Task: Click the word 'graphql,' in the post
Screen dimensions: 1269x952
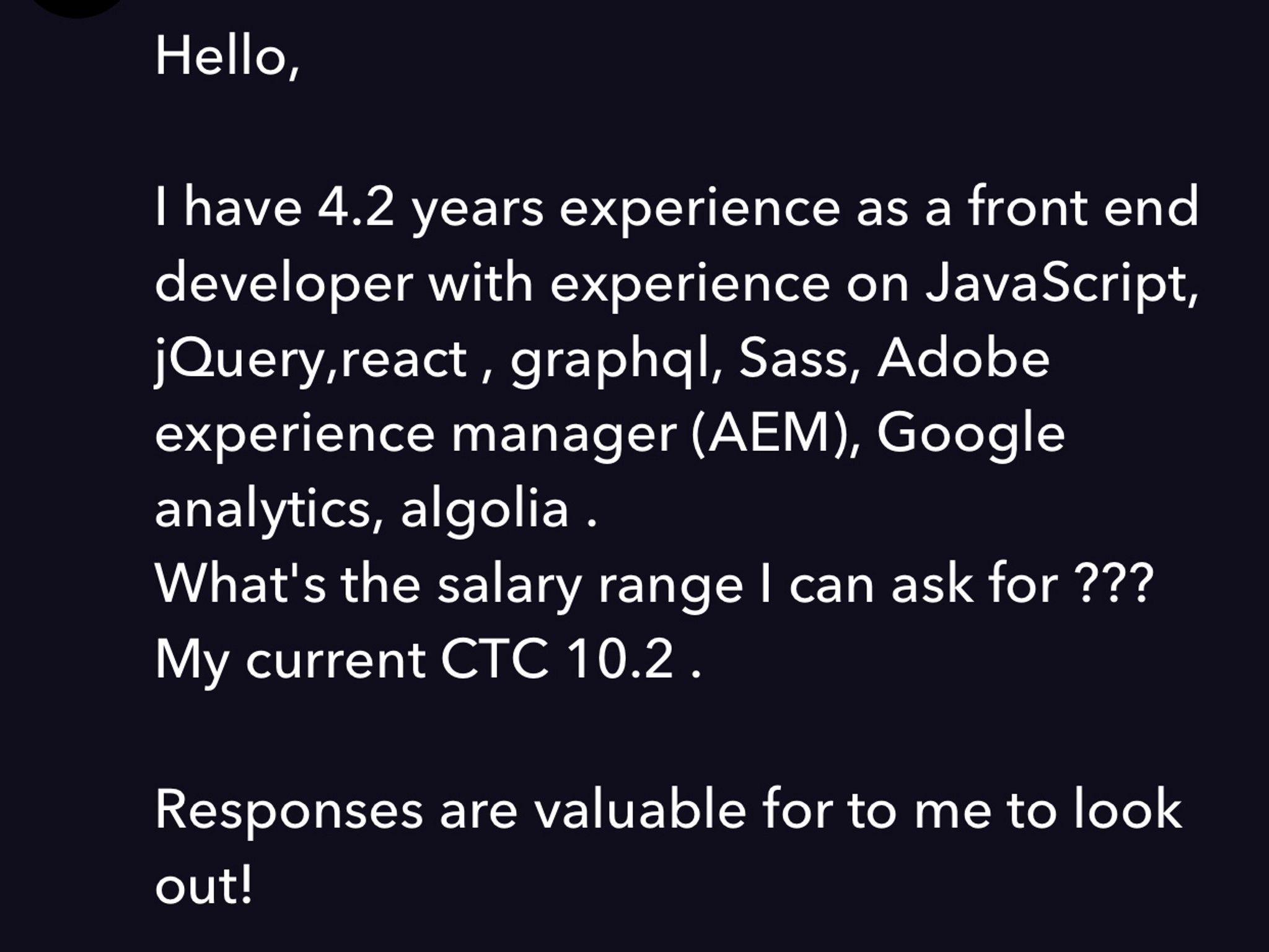Action: pos(609,361)
